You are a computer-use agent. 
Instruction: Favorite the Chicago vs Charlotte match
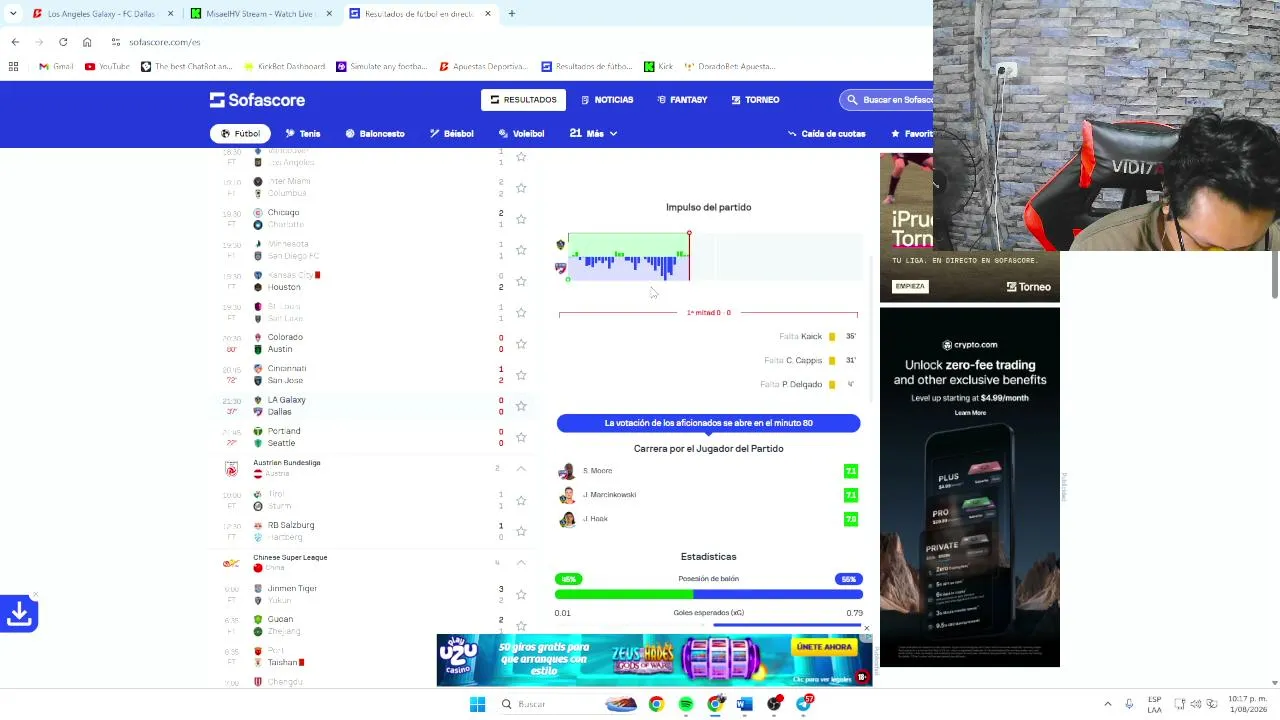521,219
